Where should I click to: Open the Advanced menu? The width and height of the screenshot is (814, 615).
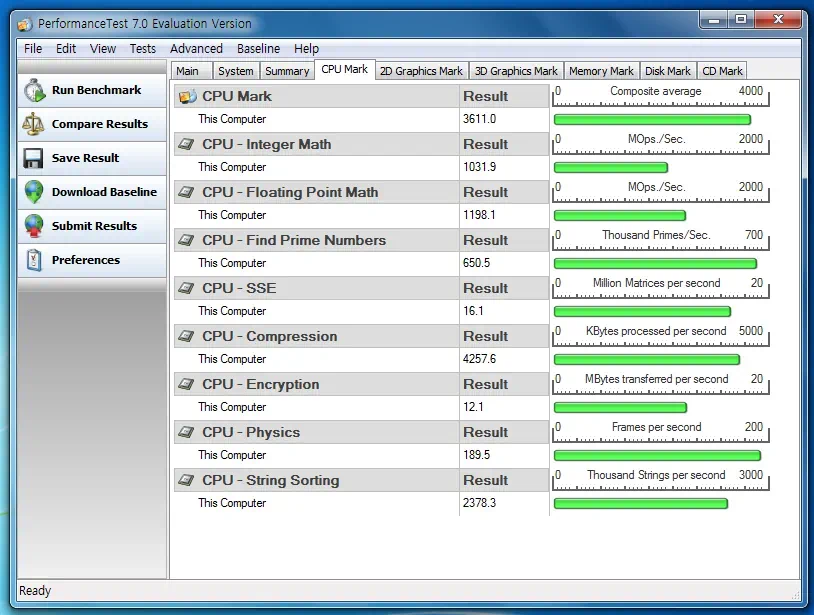pyautogui.click(x=196, y=48)
